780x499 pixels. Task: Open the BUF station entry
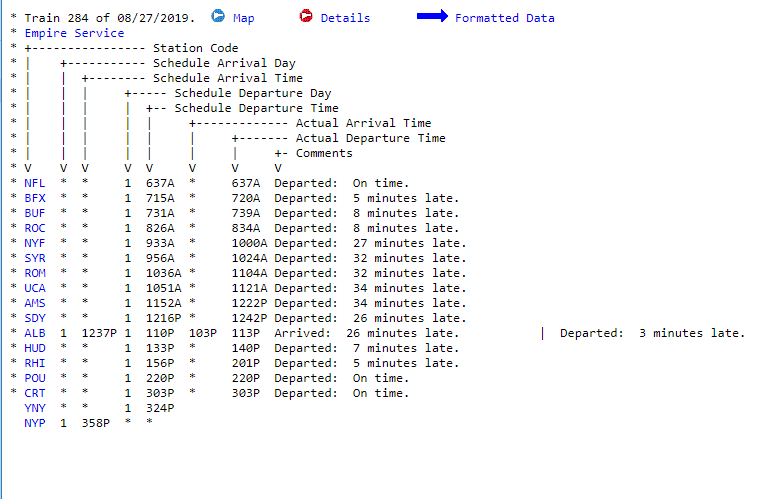point(34,213)
